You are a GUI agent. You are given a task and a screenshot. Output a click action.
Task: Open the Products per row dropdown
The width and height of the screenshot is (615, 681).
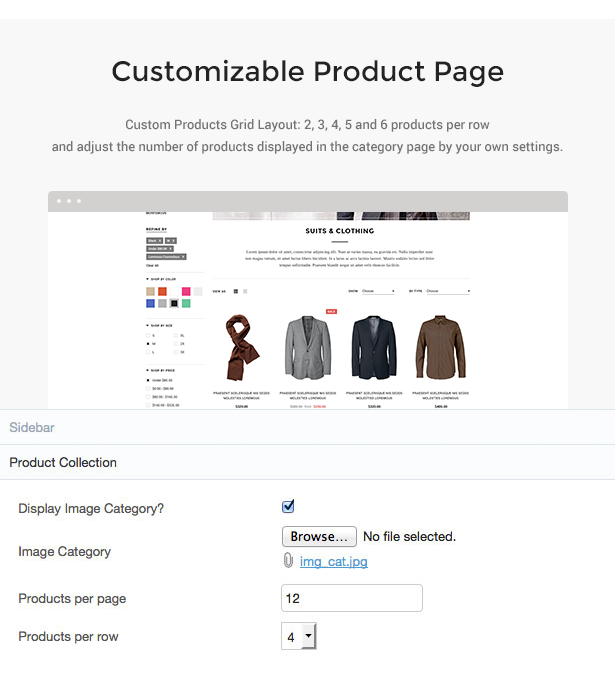tap(299, 637)
